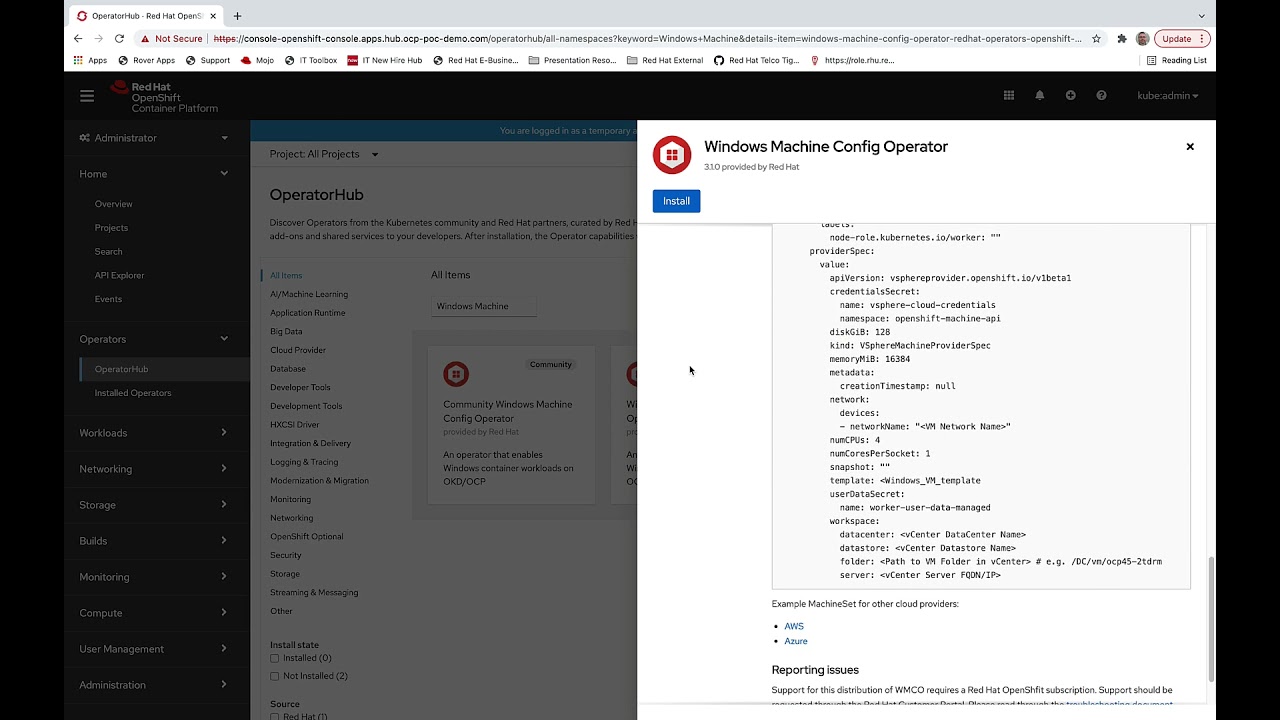Image resolution: width=1280 pixels, height=720 pixels.
Task: Expand the Compute navigation section
Action: pos(157,613)
